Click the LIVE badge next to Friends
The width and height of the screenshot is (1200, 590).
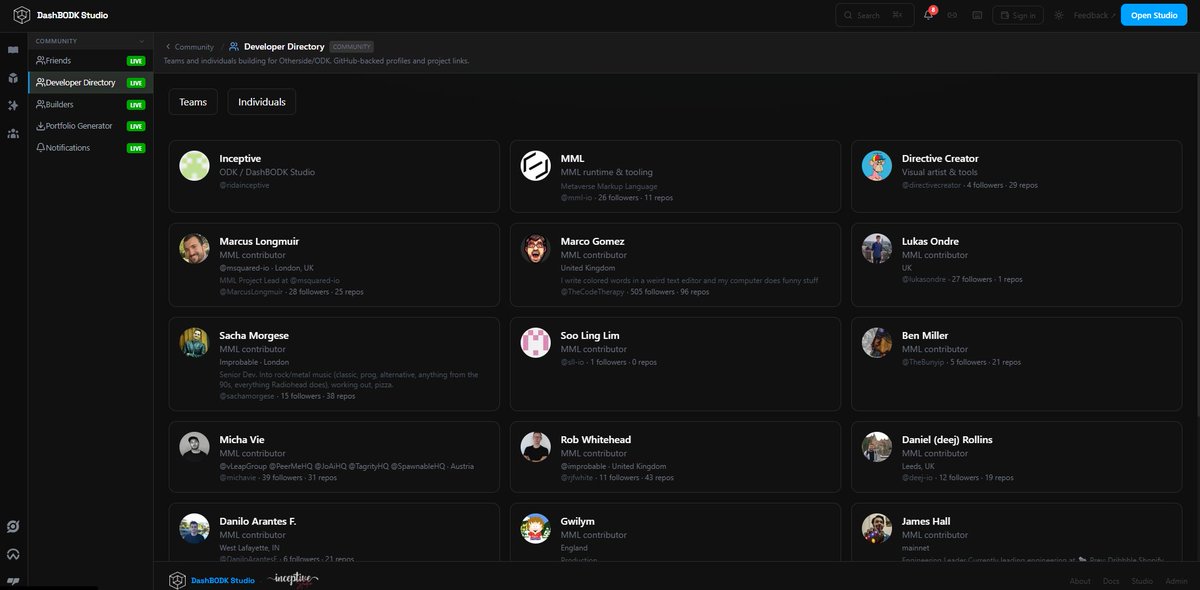pos(136,61)
